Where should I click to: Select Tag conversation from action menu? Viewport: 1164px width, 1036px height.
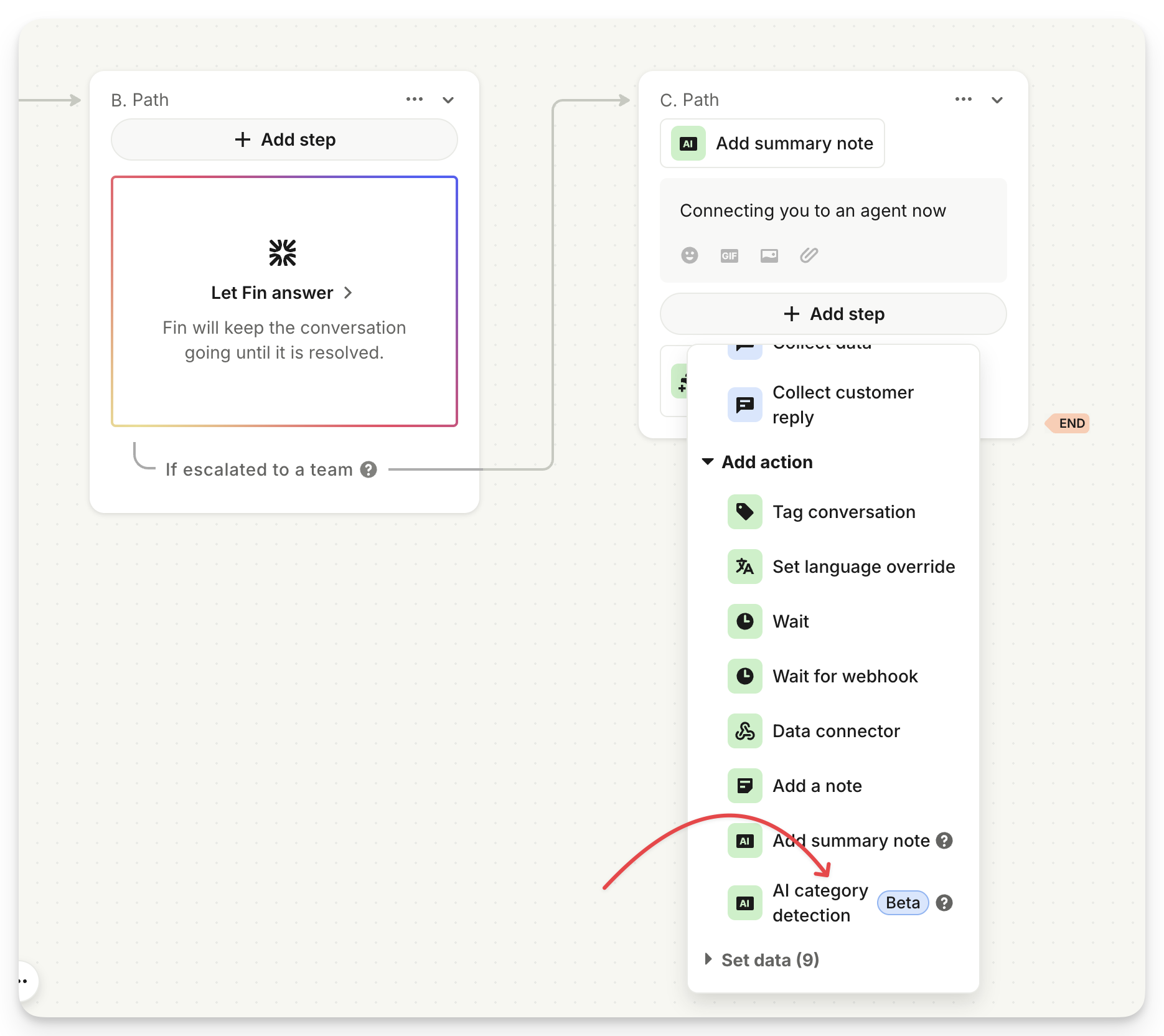(843, 512)
